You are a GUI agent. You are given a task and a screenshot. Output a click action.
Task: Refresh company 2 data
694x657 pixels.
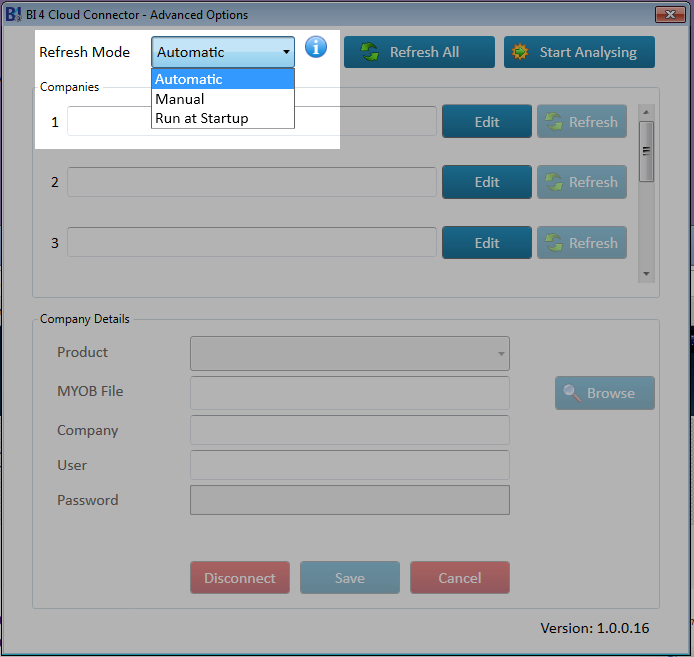tap(582, 182)
